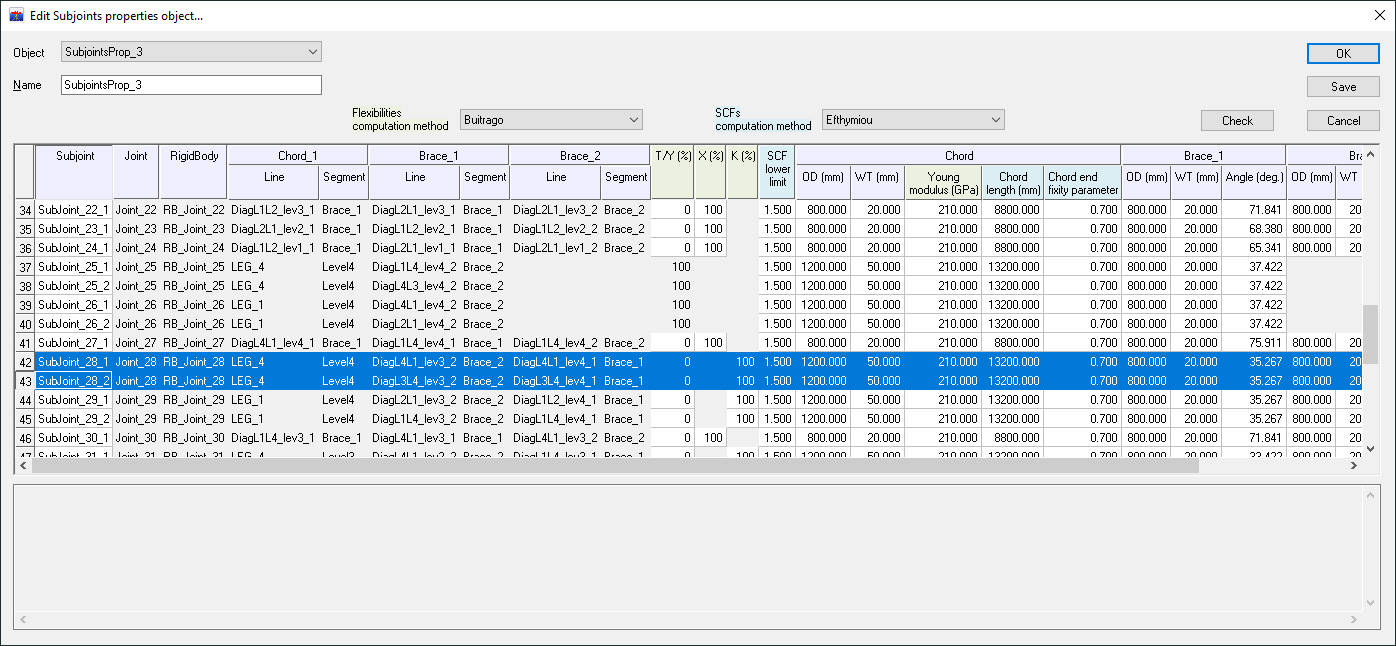1396x646 pixels.
Task: Click the app icon in title bar
Action: 16,16
